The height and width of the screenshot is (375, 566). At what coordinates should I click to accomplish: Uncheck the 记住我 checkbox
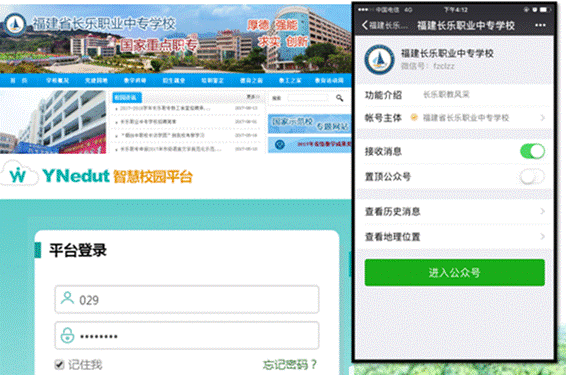[60, 364]
